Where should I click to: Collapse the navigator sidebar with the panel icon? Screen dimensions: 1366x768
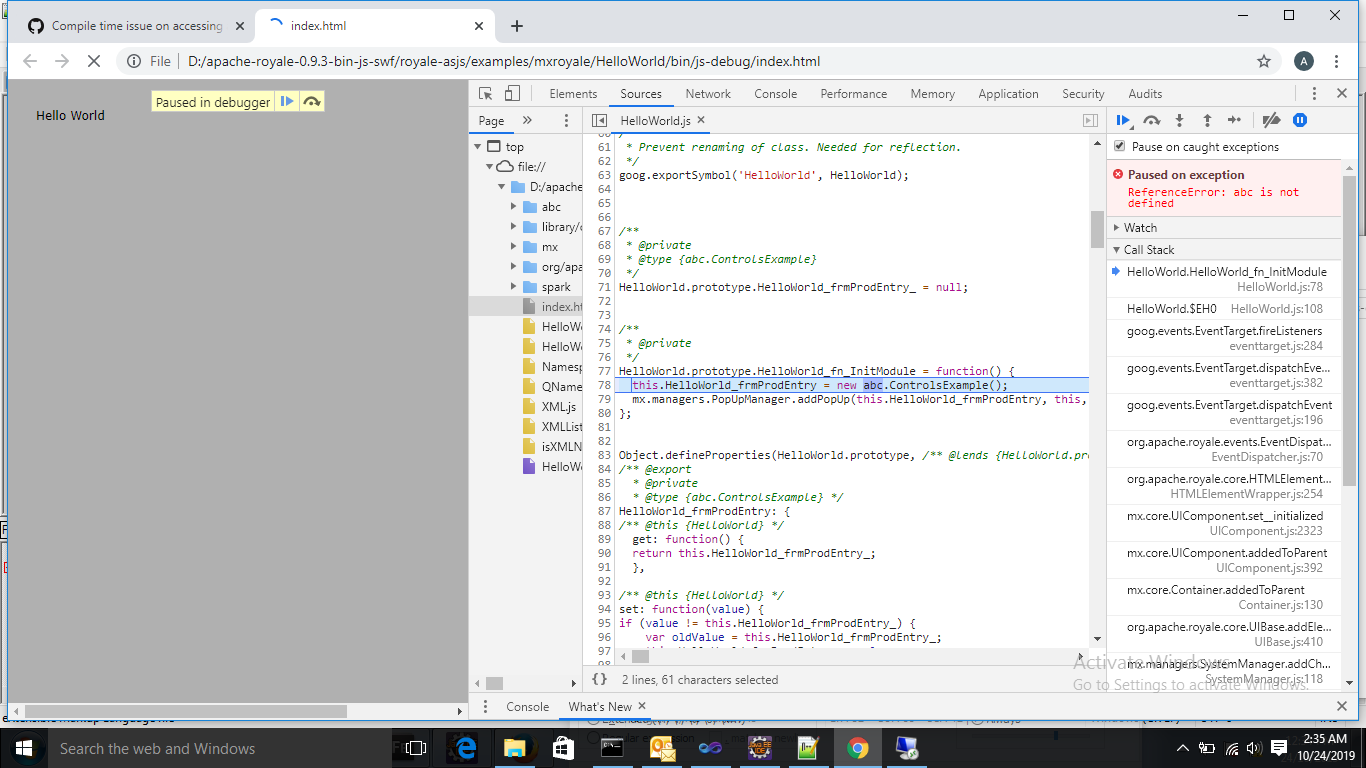[x=597, y=120]
